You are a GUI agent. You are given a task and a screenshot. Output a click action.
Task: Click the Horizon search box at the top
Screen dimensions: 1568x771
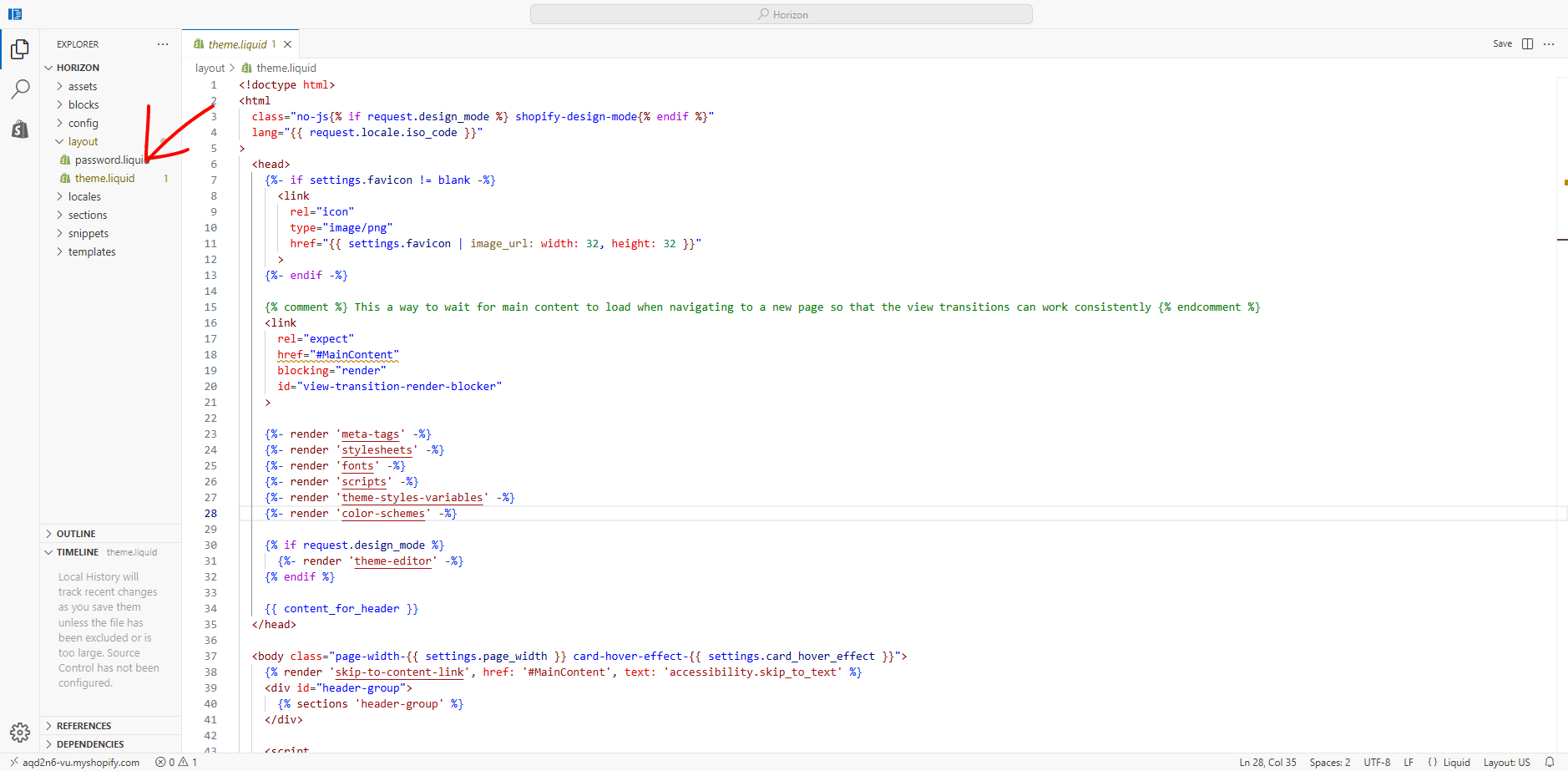pyautogui.click(x=781, y=13)
